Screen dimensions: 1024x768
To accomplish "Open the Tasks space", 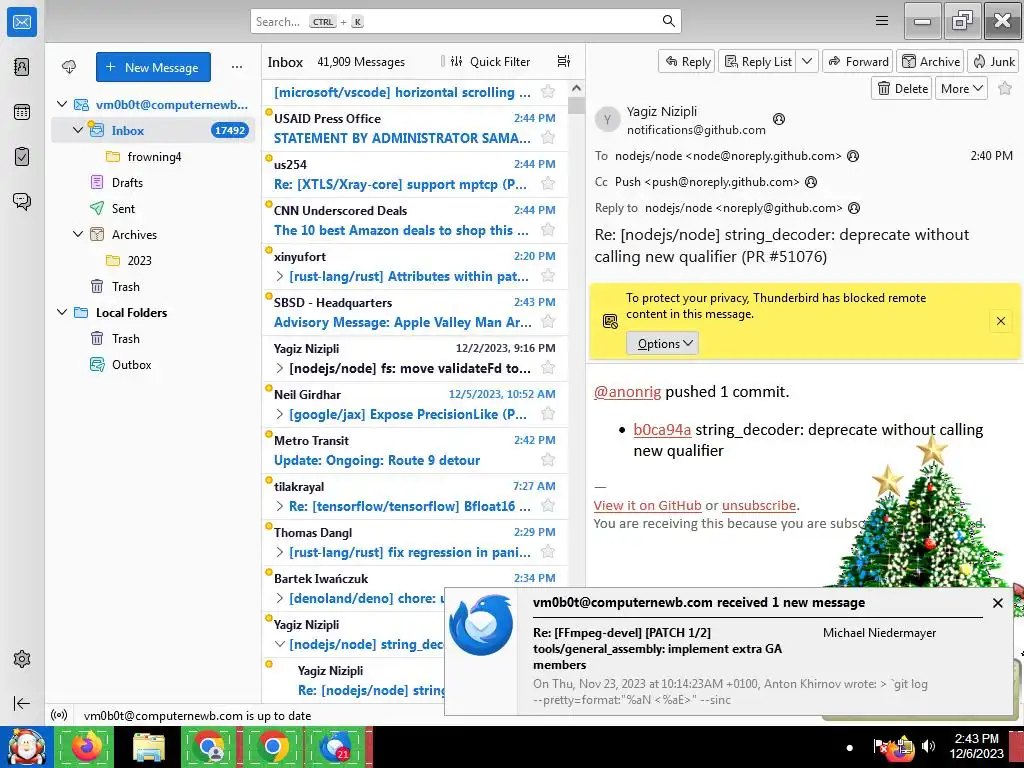I will pos(22,157).
